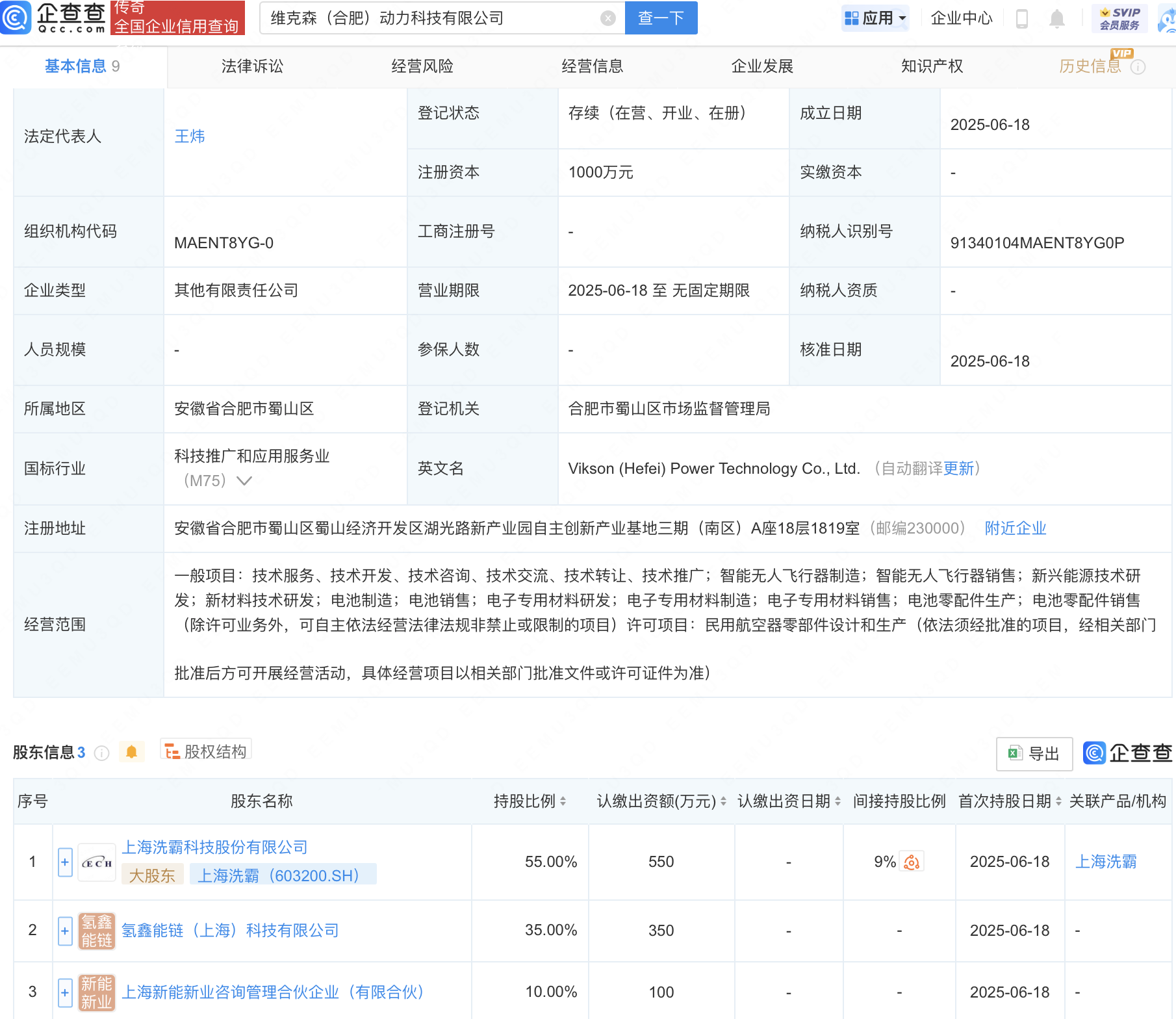Open the related product 上海洗霸 link
Image resolution: width=1176 pixels, height=1019 pixels.
pos(1106,862)
